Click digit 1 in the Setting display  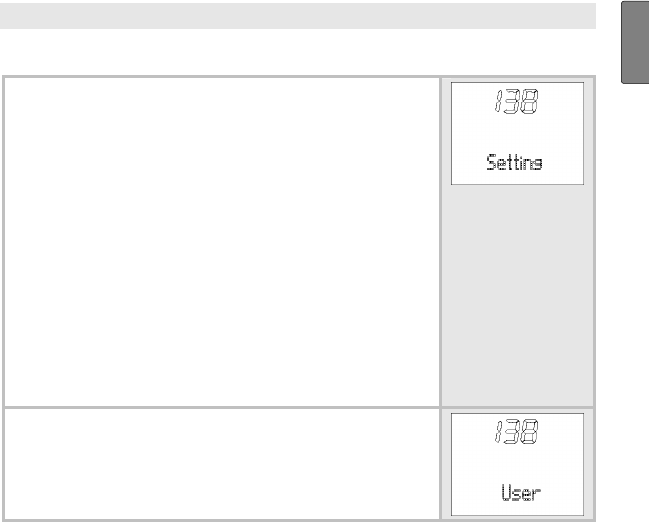point(498,101)
